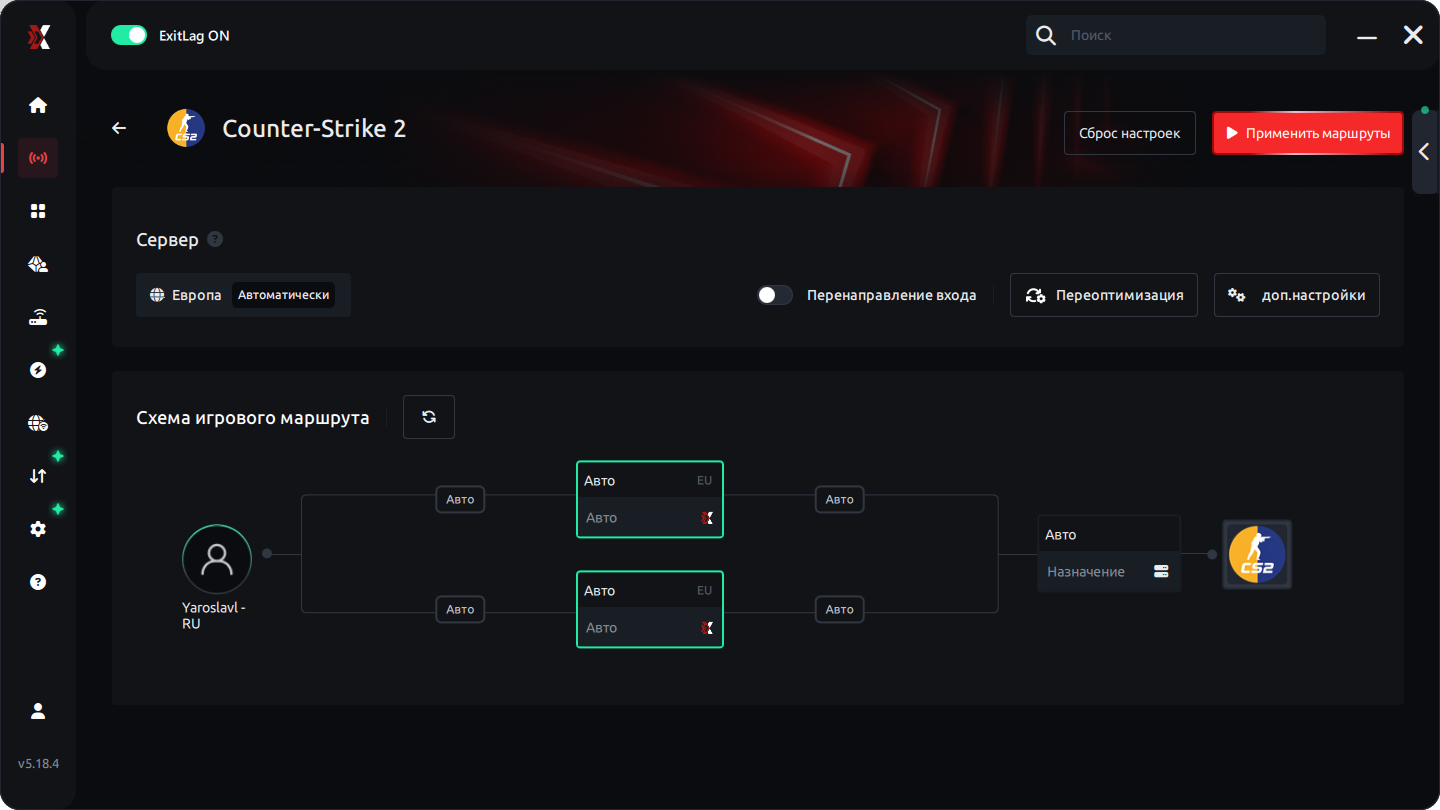Open the game library sidebar icon below the grid
The width and height of the screenshot is (1440, 810).
tap(38, 264)
